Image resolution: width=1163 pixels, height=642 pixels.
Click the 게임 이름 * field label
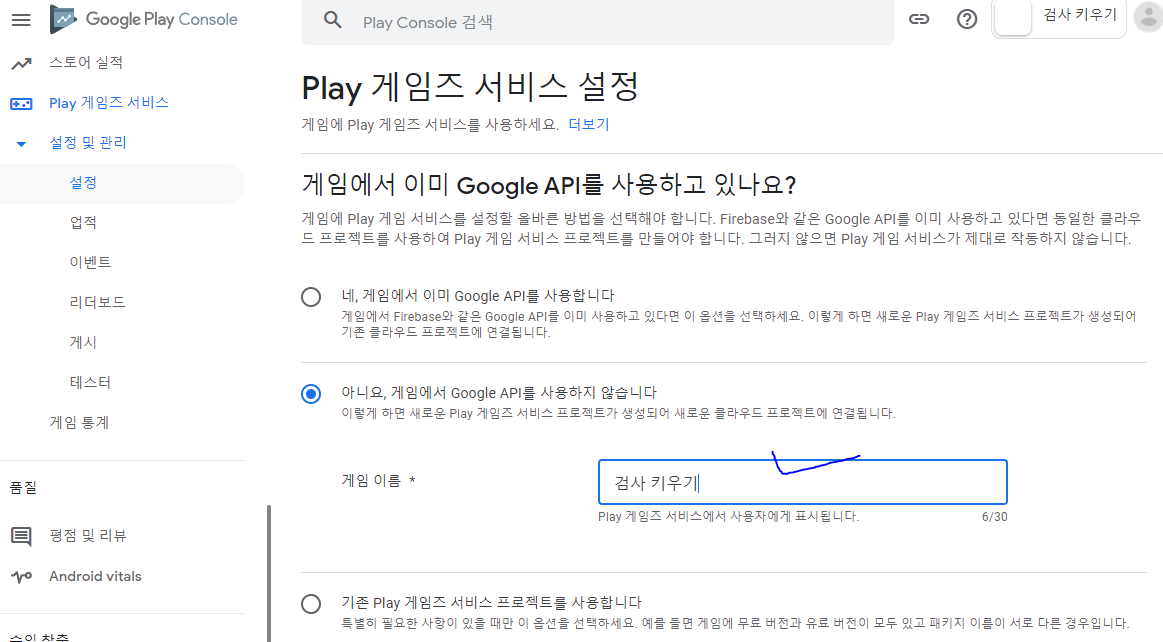378,480
